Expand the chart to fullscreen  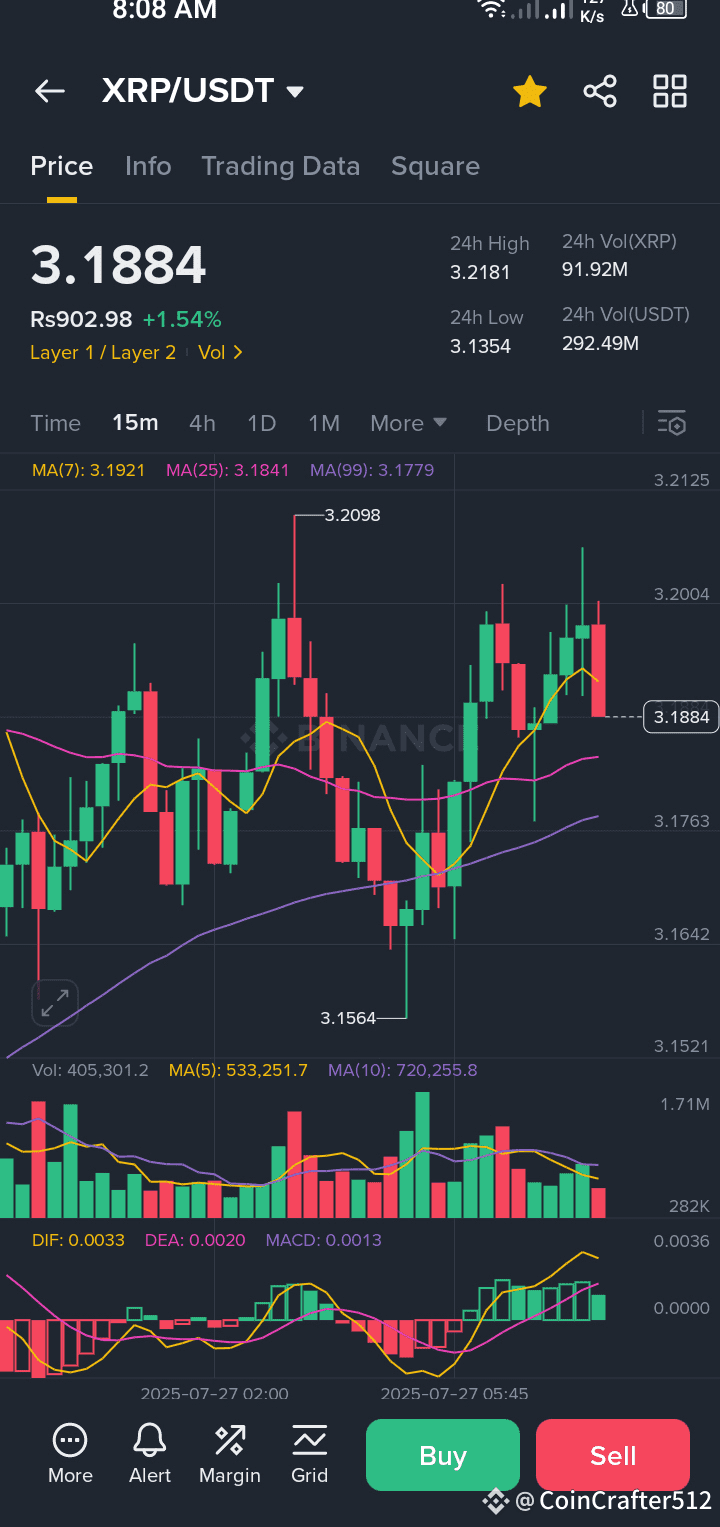[54, 1003]
